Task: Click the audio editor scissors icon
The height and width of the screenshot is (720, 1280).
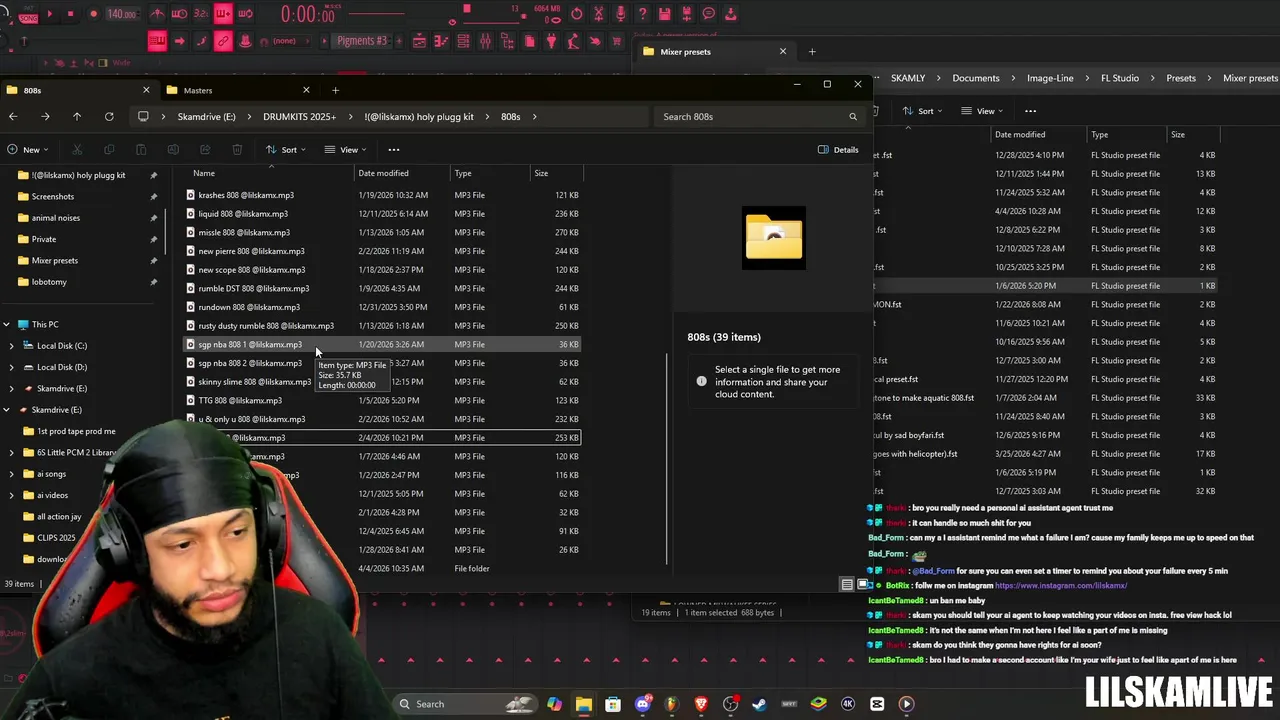Action: pyautogui.click(x=599, y=14)
